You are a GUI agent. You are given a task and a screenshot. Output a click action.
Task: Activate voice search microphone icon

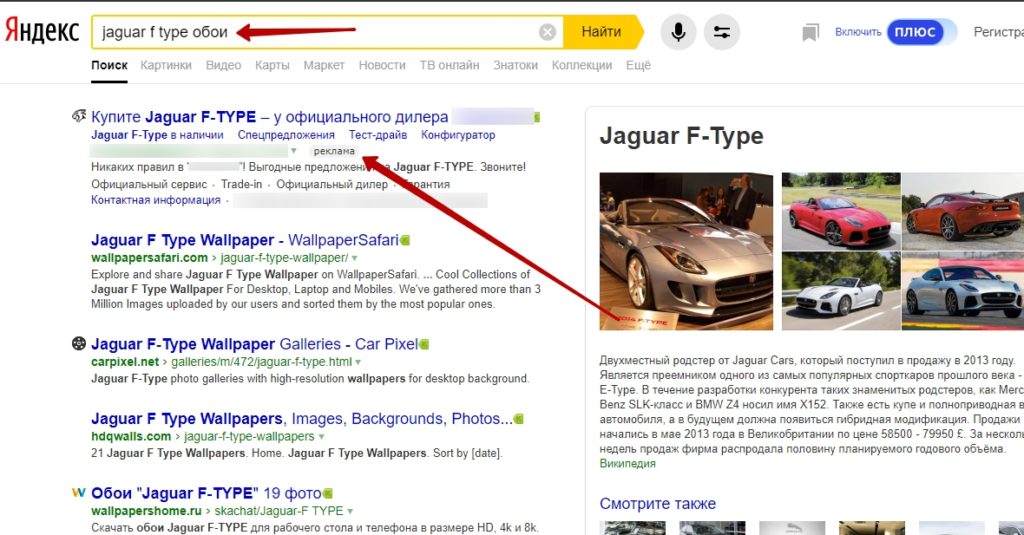(x=679, y=32)
